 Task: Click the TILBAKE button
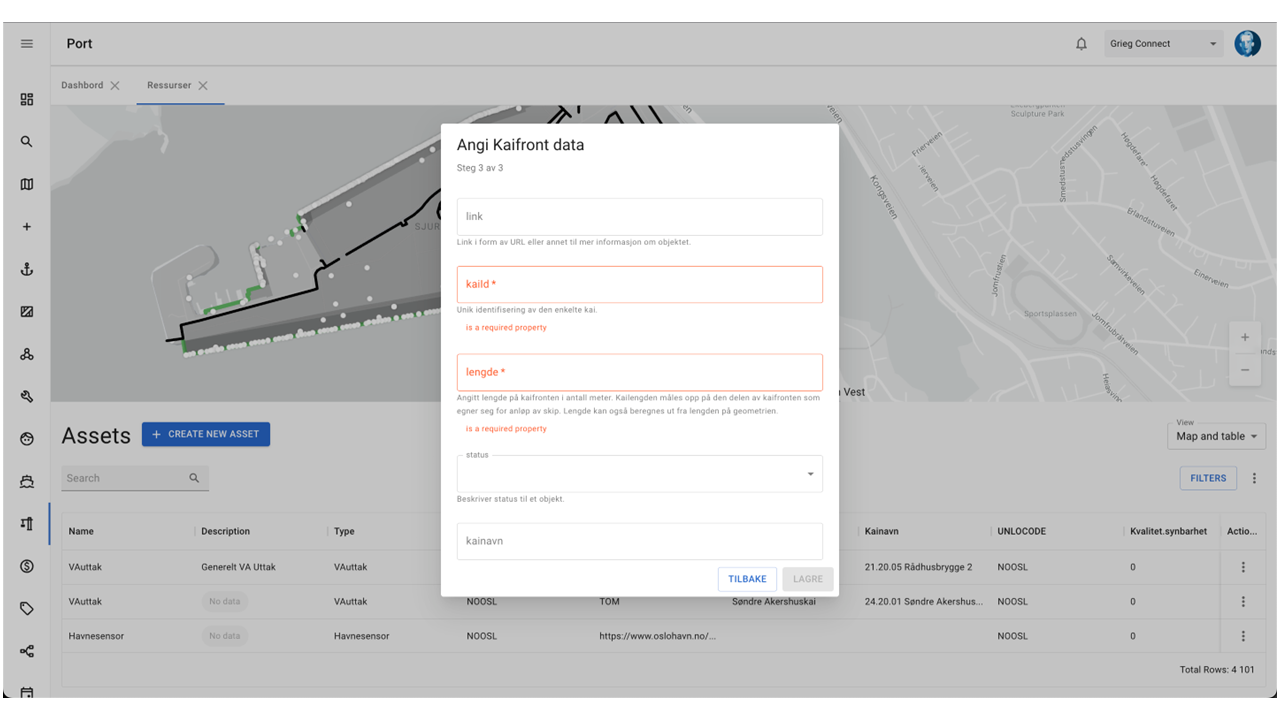(x=747, y=579)
